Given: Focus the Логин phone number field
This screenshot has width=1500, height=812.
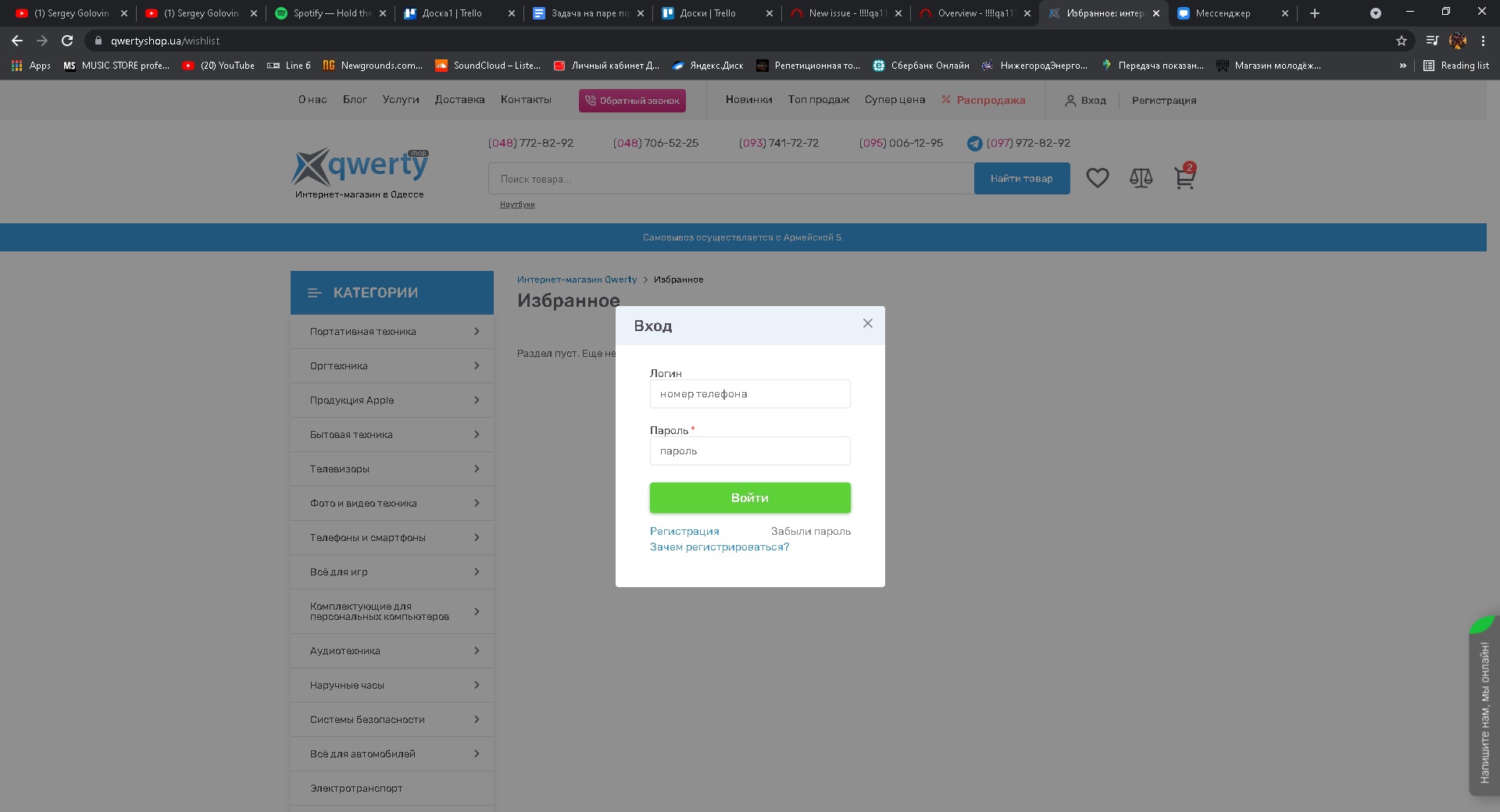Looking at the screenshot, I should click(x=749, y=394).
